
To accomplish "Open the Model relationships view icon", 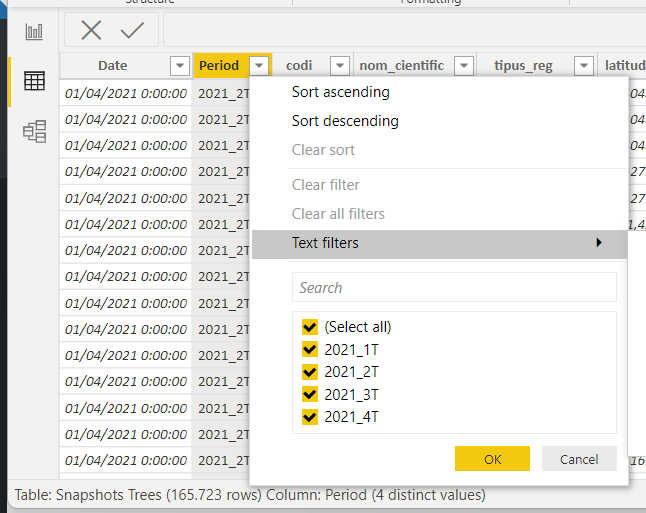I will [35, 131].
